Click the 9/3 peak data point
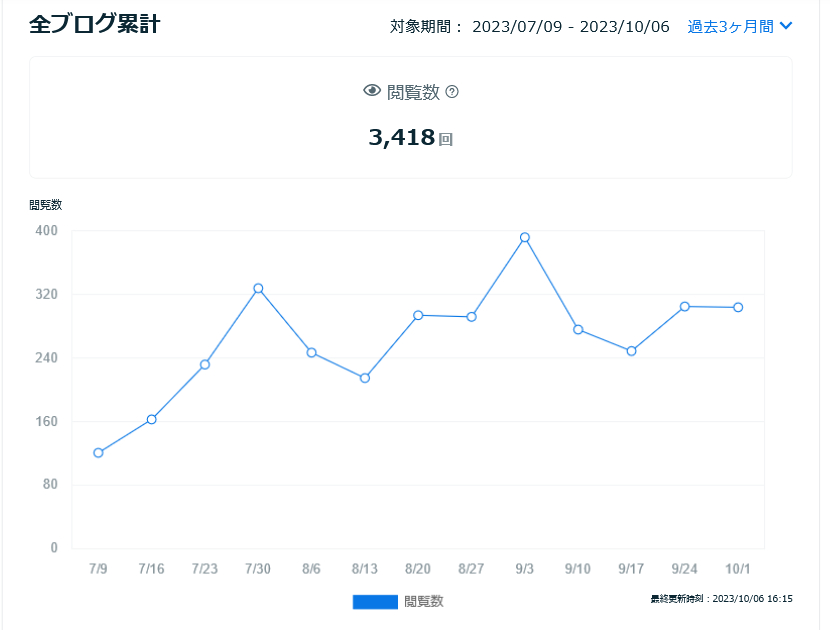This screenshot has width=830, height=630. [523, 238]
